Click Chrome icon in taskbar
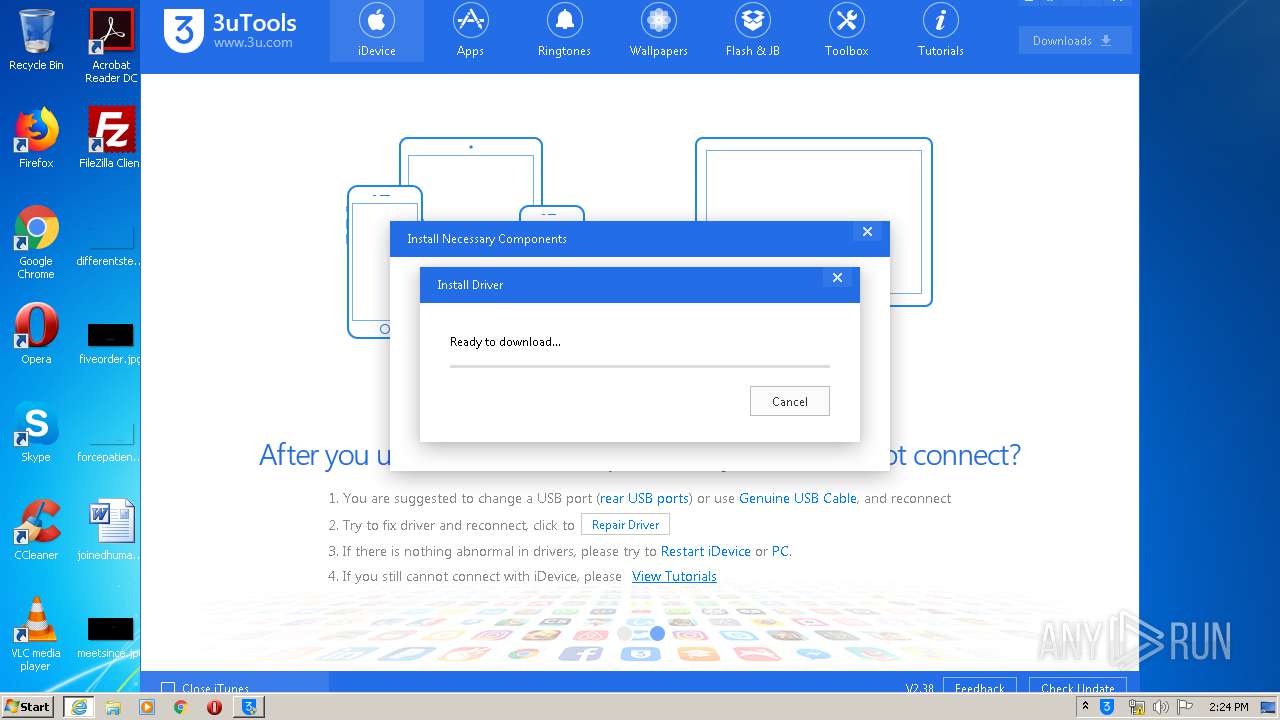The height and width of the screenshot is (720, 1280). pyautogui.click(x=181, y=707)
